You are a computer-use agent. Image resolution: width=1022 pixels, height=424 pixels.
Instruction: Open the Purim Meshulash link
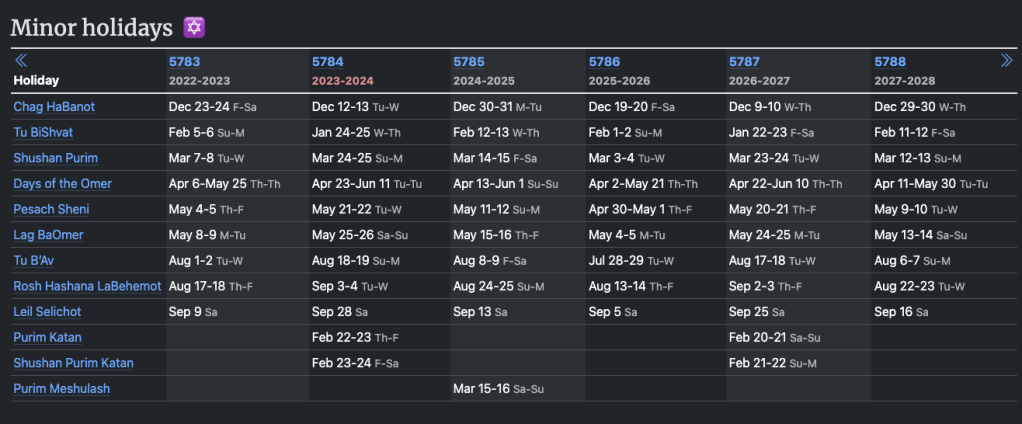click(x=61, y=388)
